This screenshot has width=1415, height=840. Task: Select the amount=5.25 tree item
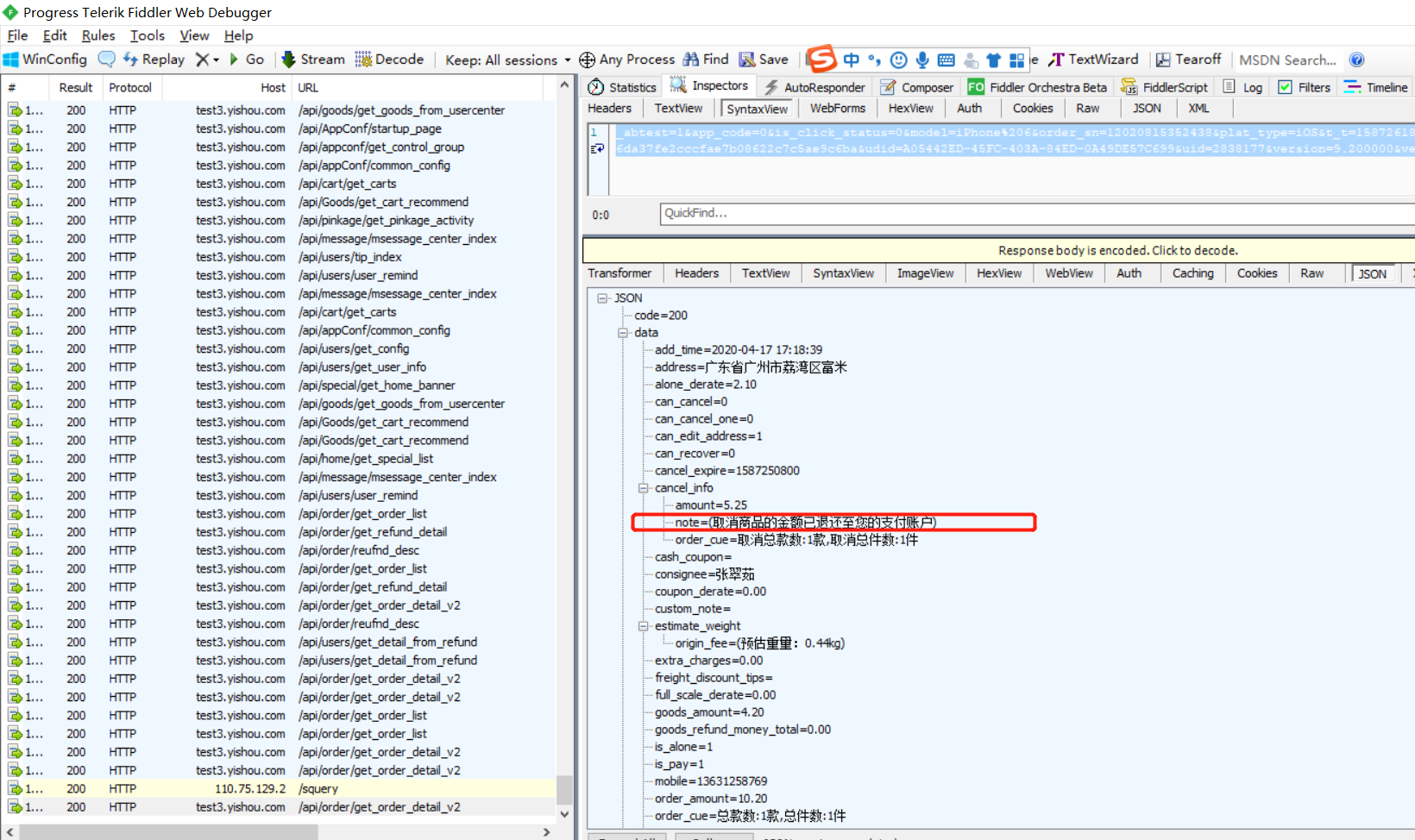[x=711, y=505]
